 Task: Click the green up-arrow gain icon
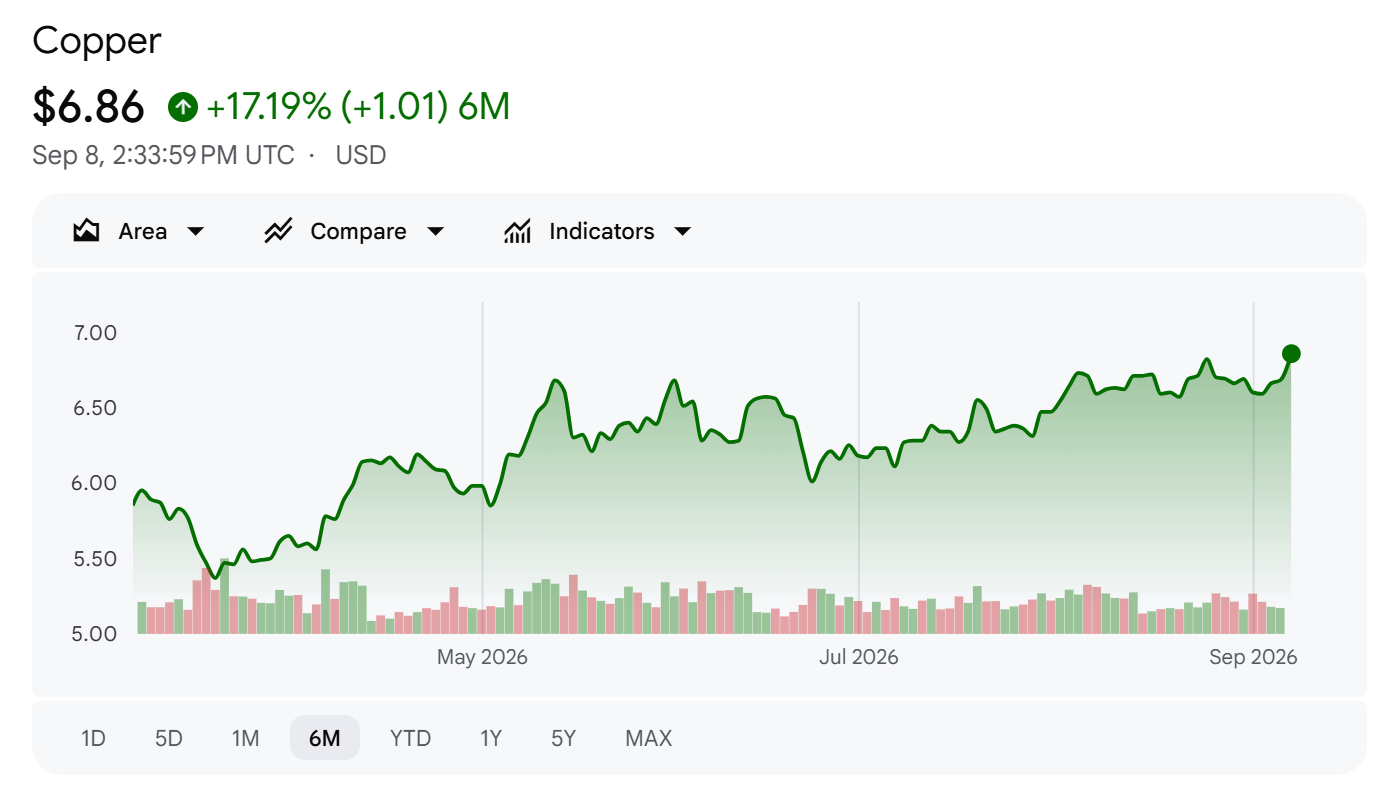(183, 106)
